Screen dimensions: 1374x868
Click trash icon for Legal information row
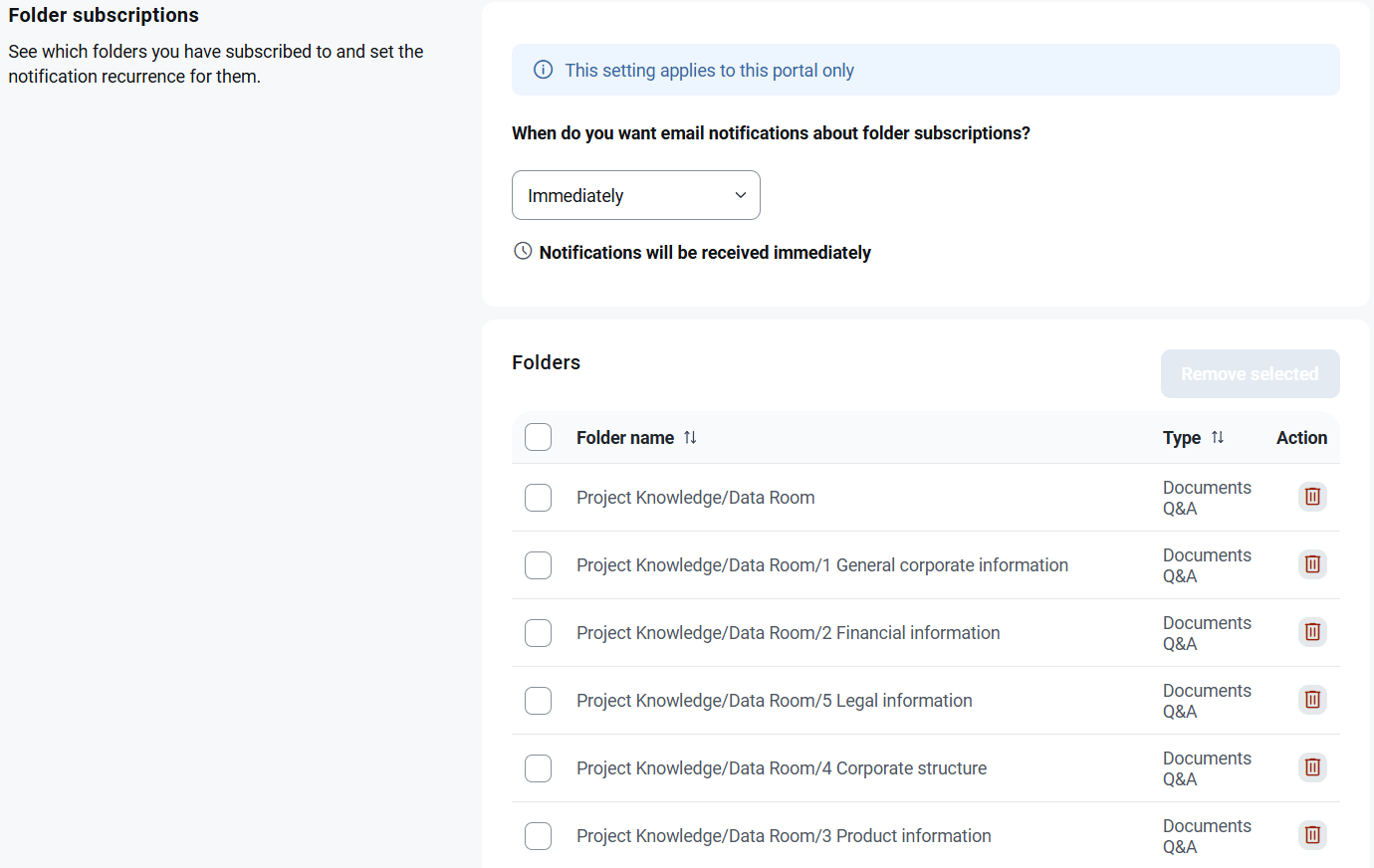click(x=1312, y=699)
